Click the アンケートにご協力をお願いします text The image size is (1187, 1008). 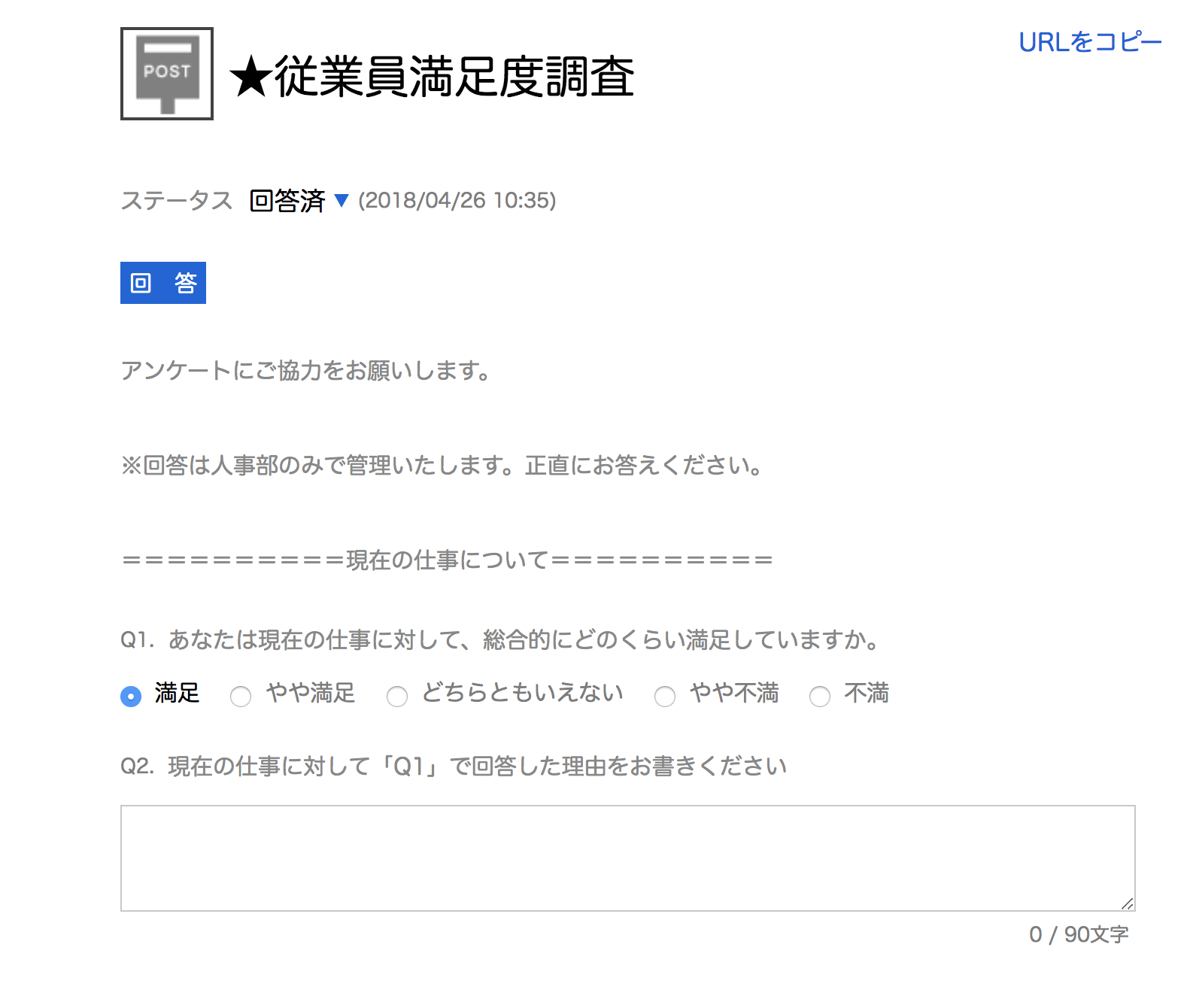click(306, 371)
